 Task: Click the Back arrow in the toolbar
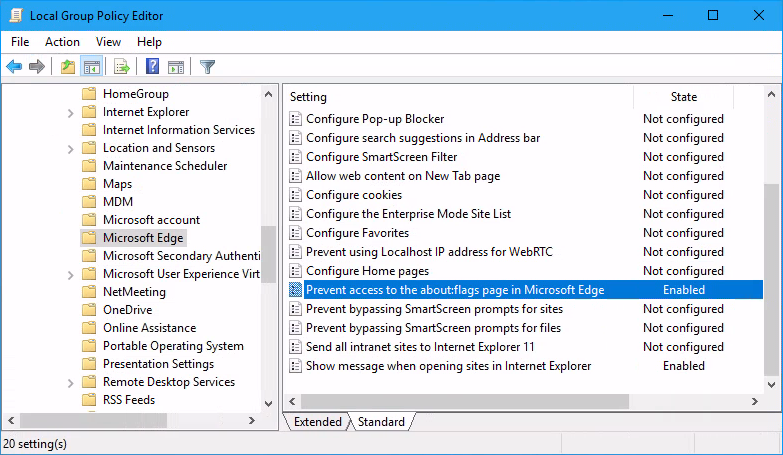click(14, 67)
